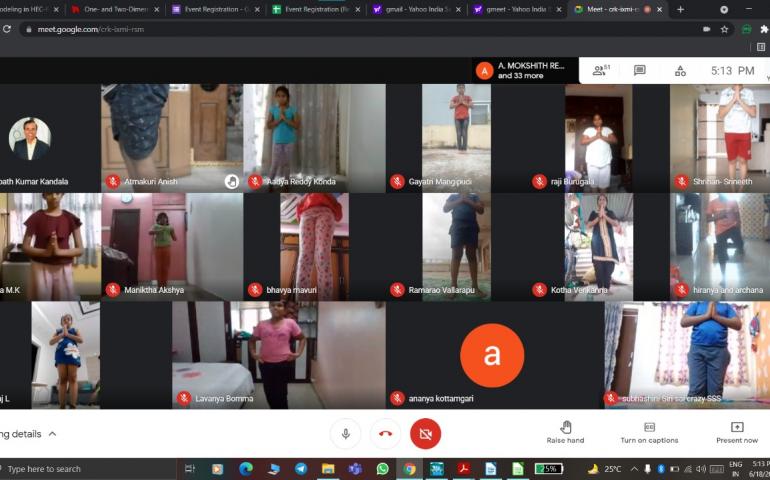Select Ramarao Vallarapu video tile
Image resolution: width=770 pixels, height=480 pixels.
coord(457,247)
